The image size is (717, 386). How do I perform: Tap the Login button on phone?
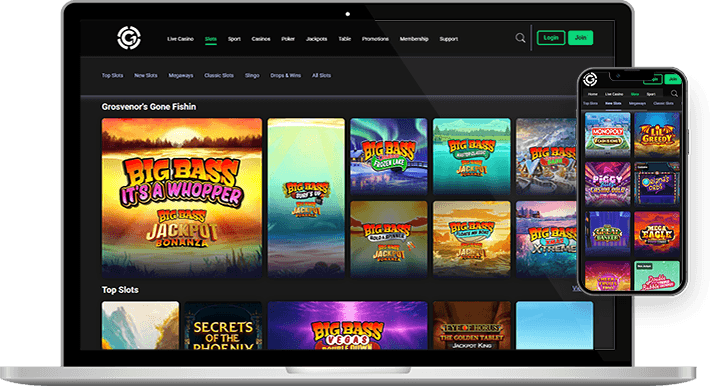(653, 80)
